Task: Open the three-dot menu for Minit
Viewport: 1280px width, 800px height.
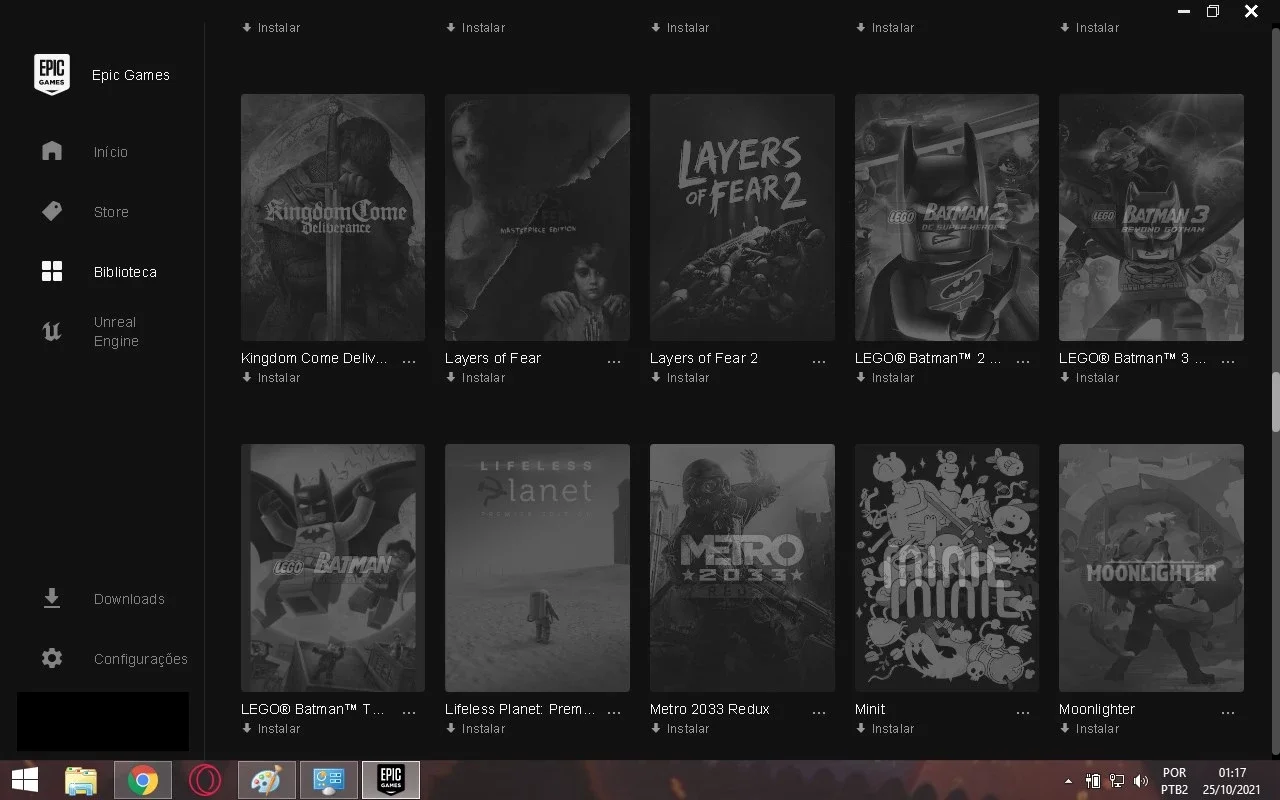Action: 1023,712
